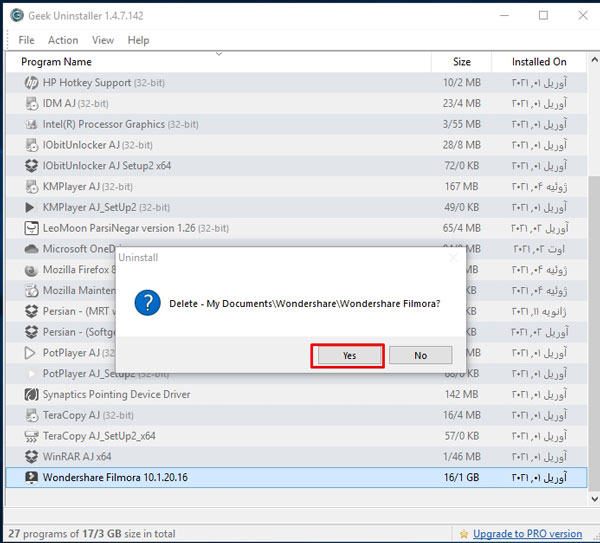Screen dimensions: 600x543
Task: Click the star icon beside Upgrade to PRO
Action: coord(464,534)
